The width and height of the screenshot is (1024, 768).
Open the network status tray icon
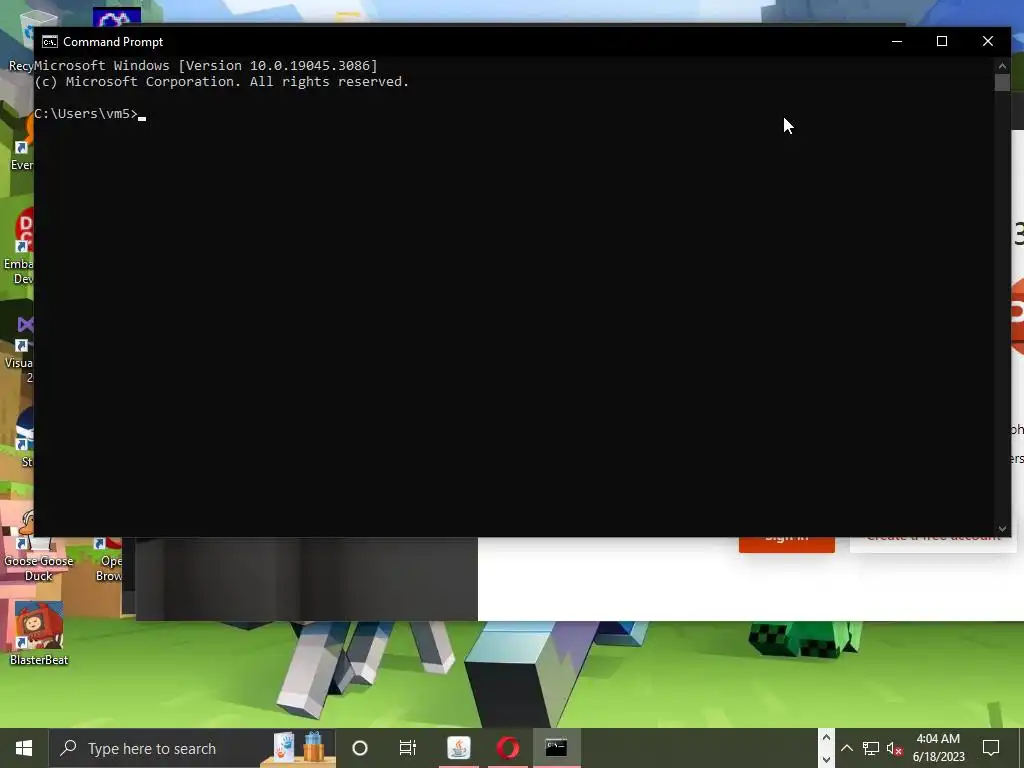(x=871, y=748)
